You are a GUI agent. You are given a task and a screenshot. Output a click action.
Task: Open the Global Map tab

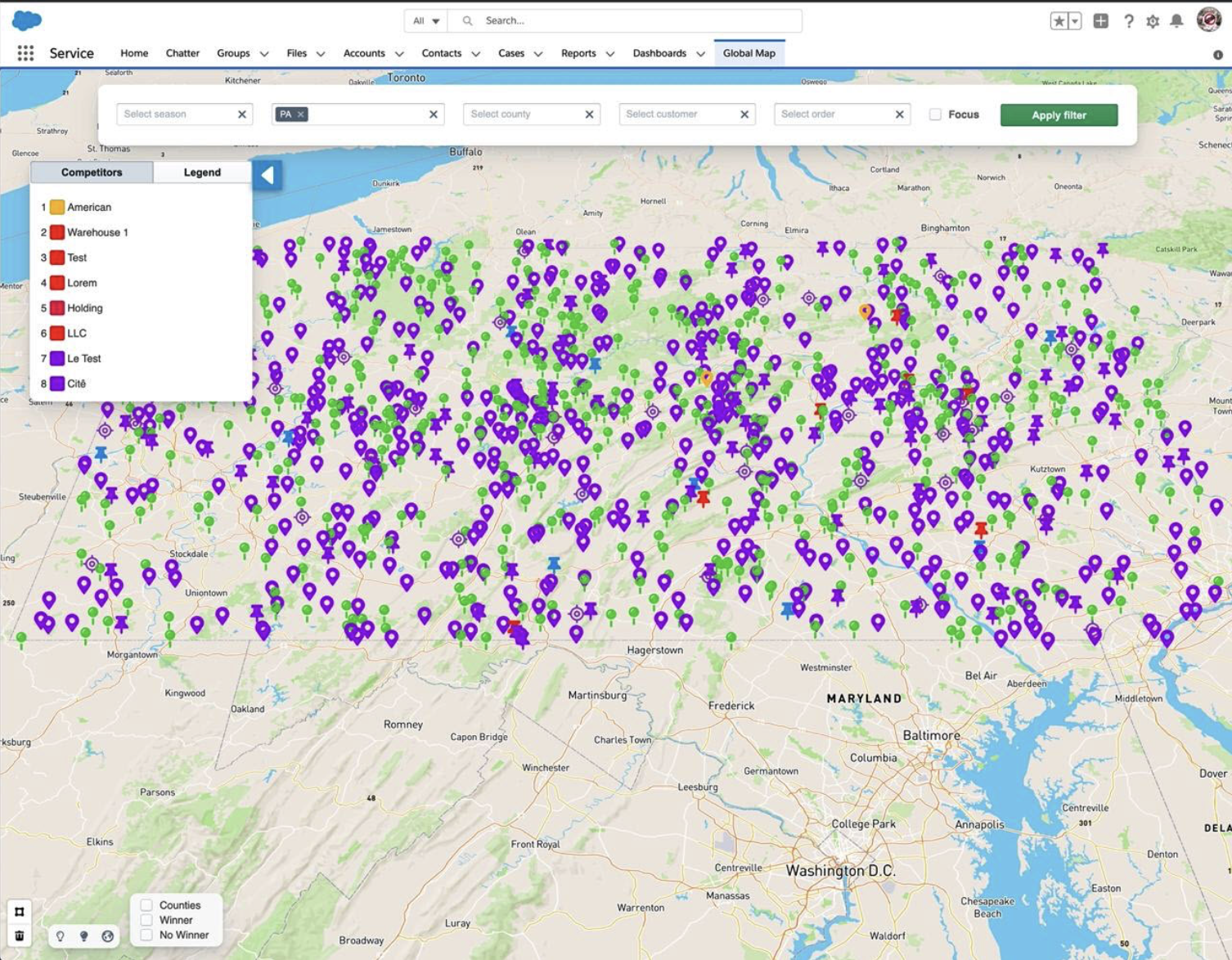749,53
